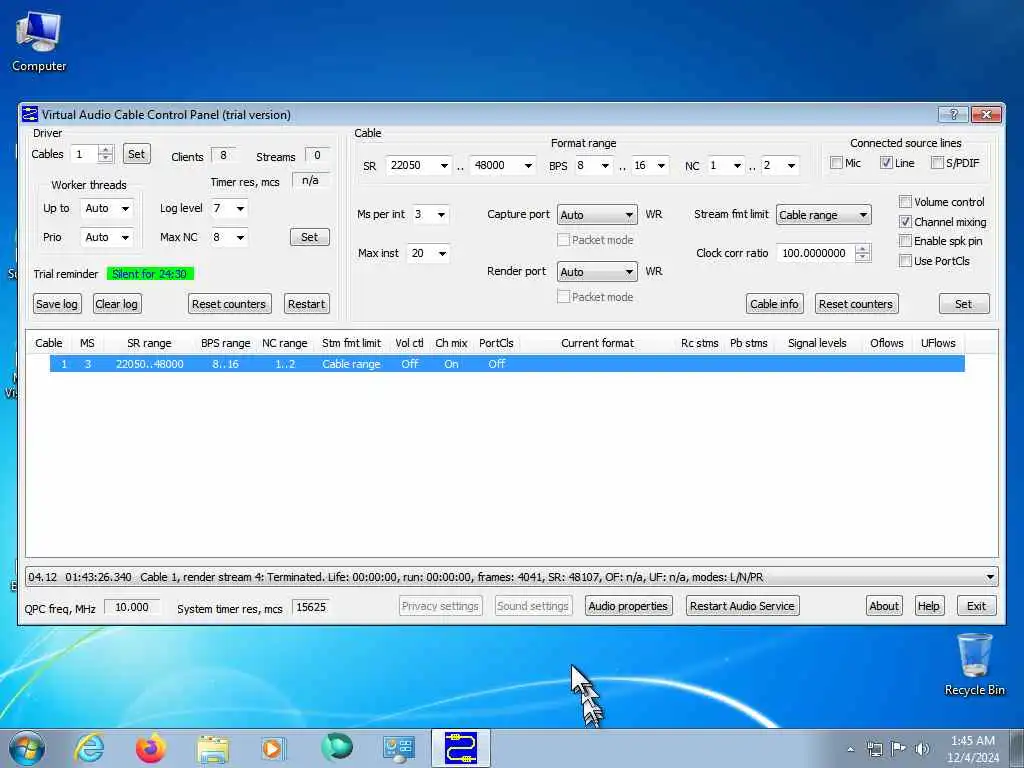This screenshot has width=1024, height=768.
Task: Click Restart Audio Service button
Action: (743, 606)
